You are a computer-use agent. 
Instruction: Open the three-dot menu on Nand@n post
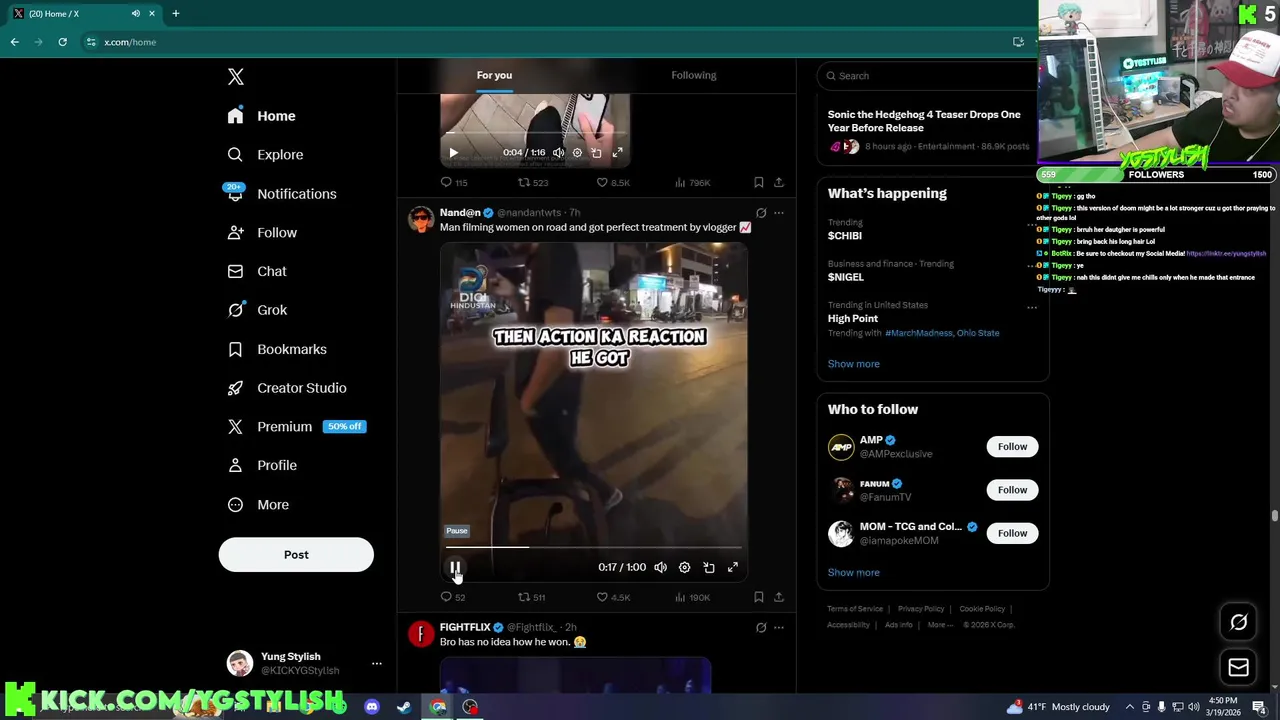[x=779, y=213]
